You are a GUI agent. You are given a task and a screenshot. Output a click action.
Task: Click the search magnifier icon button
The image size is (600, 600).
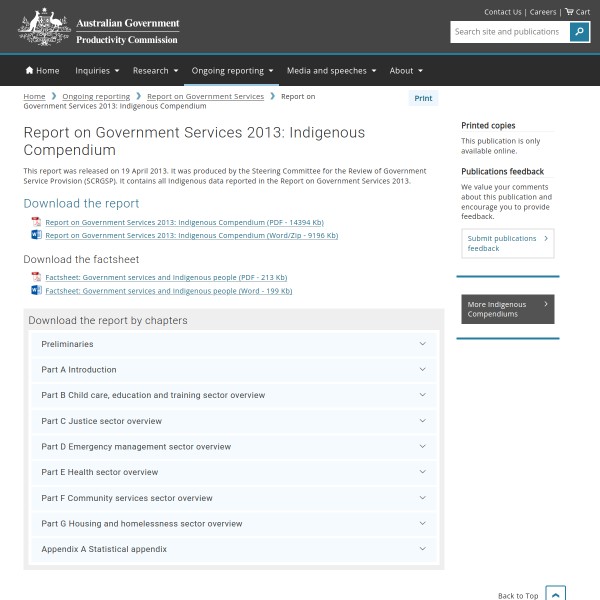tap(580, 32)
